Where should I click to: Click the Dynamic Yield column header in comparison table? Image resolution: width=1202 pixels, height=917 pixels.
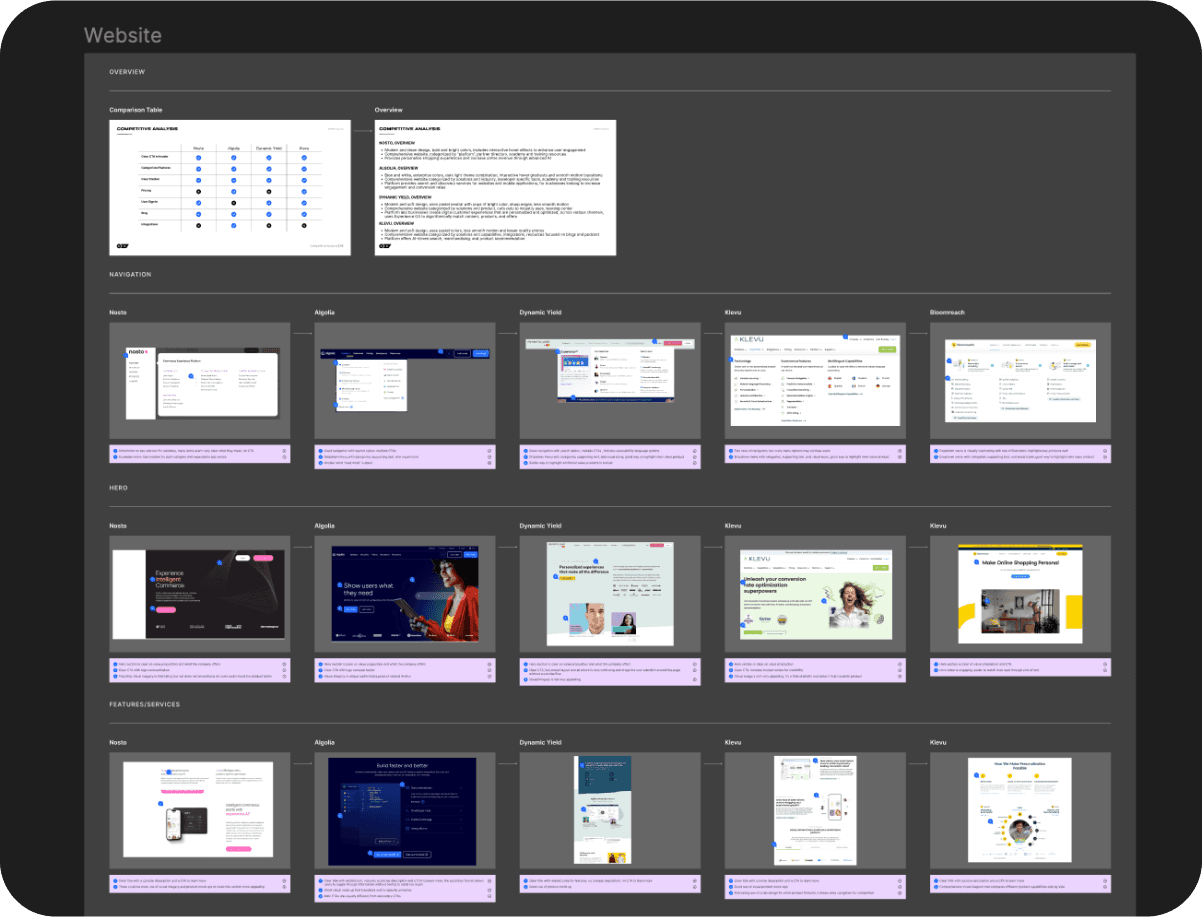[x=269, y=148]
